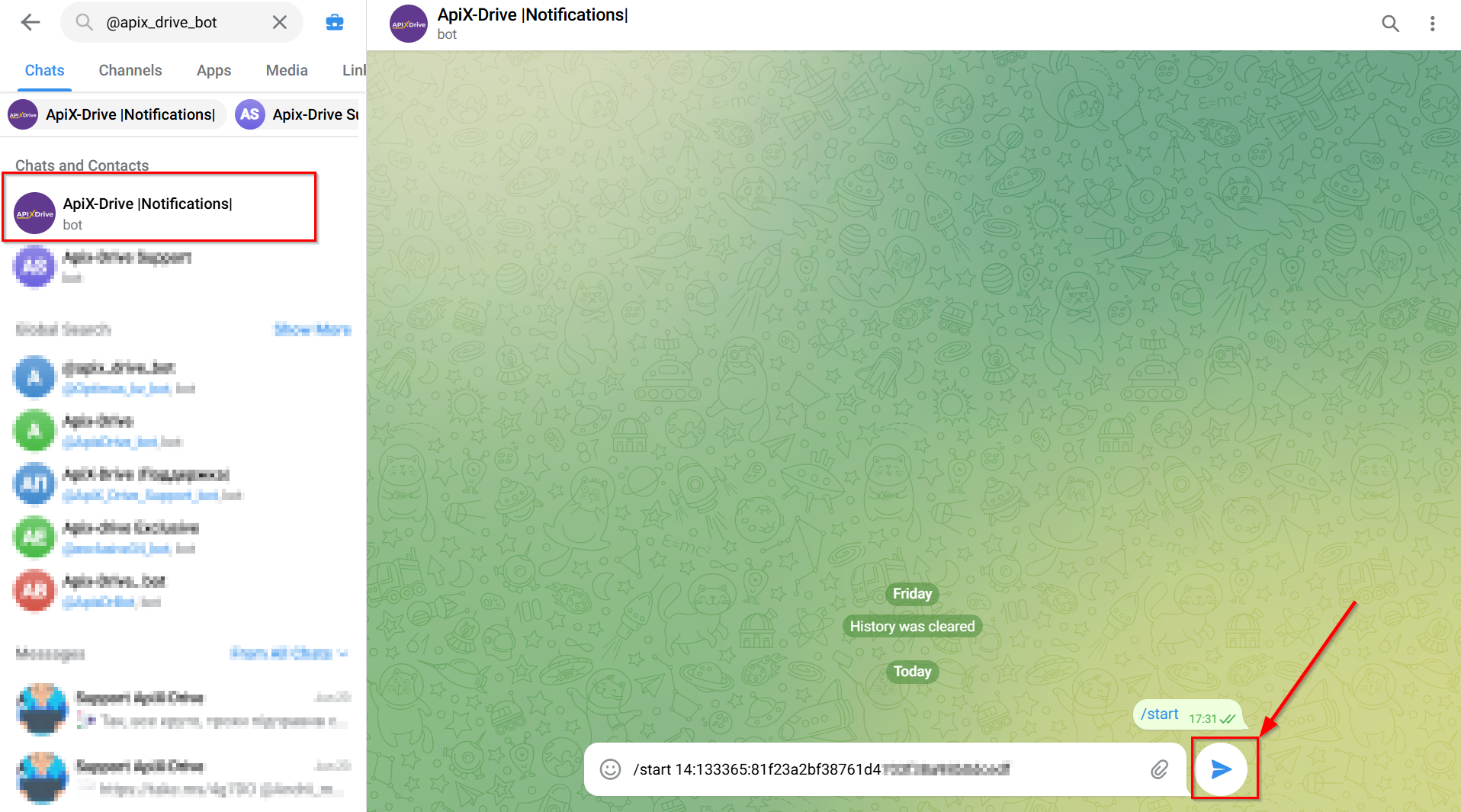
Task: Select Apix-Drive Su… chip with AS avatar
Action: (297, 114)
